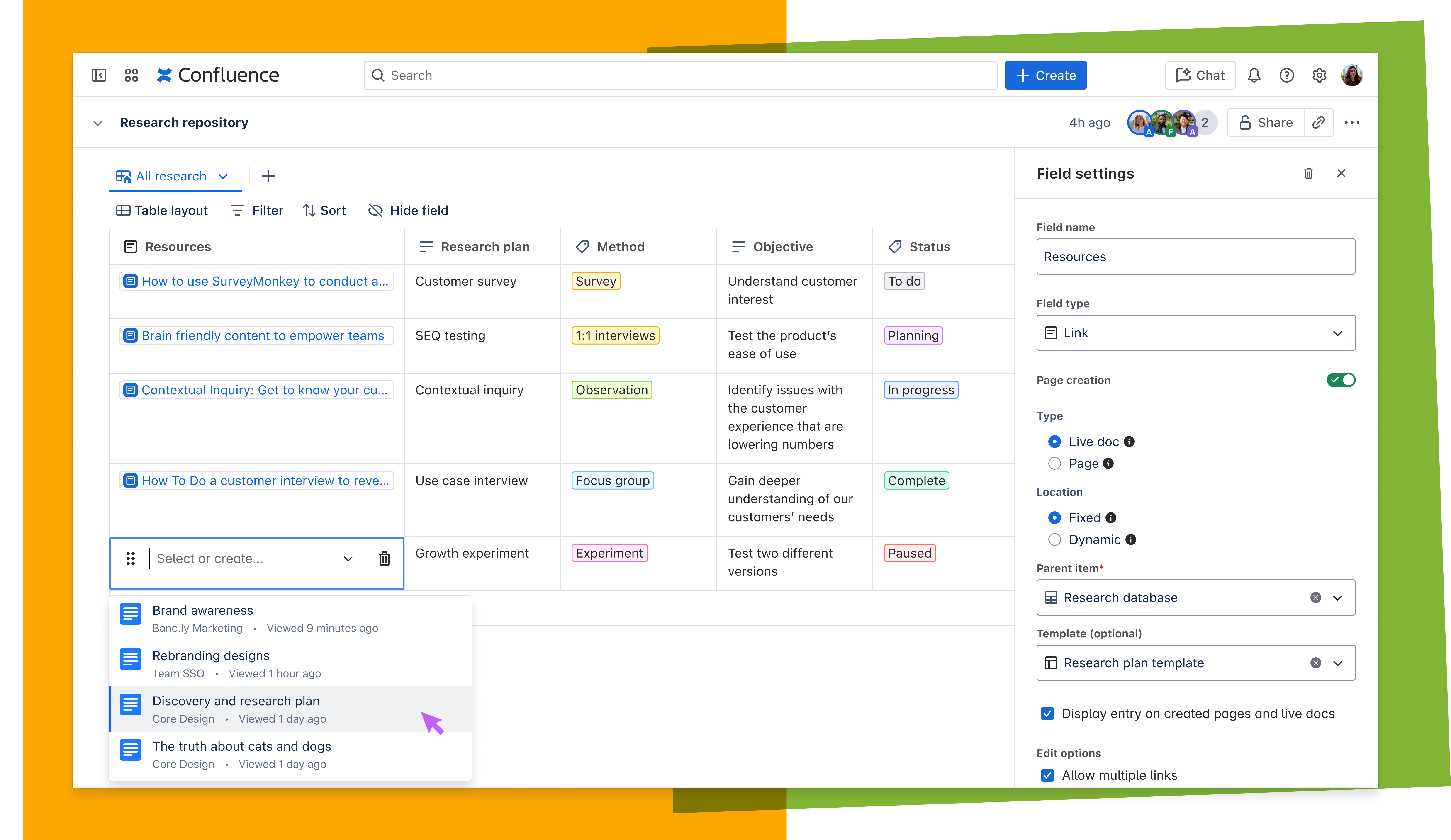Open the more actions ellipsis menu
Image resolution: width=1451 pixels, height=840 pixels.
pos(1351,123)
